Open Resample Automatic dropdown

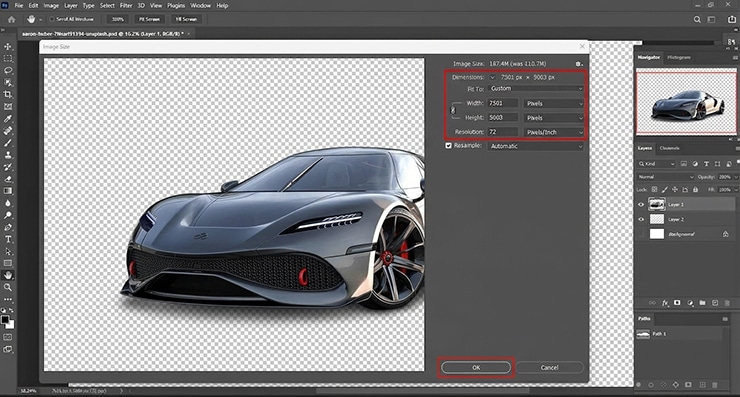(x=536, y=146)
